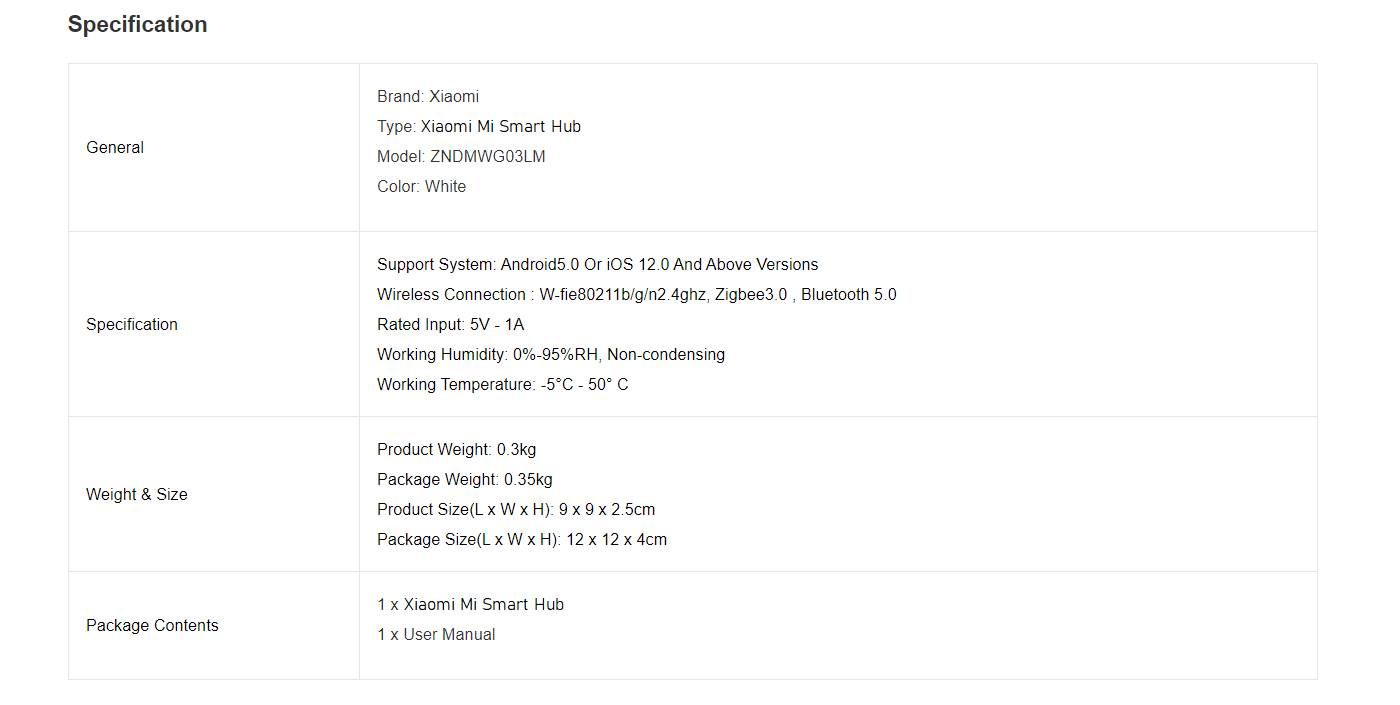Click the Brand: Xiaomi text
This screenshot has height=705, width=1400.
[x=428, y=96]
